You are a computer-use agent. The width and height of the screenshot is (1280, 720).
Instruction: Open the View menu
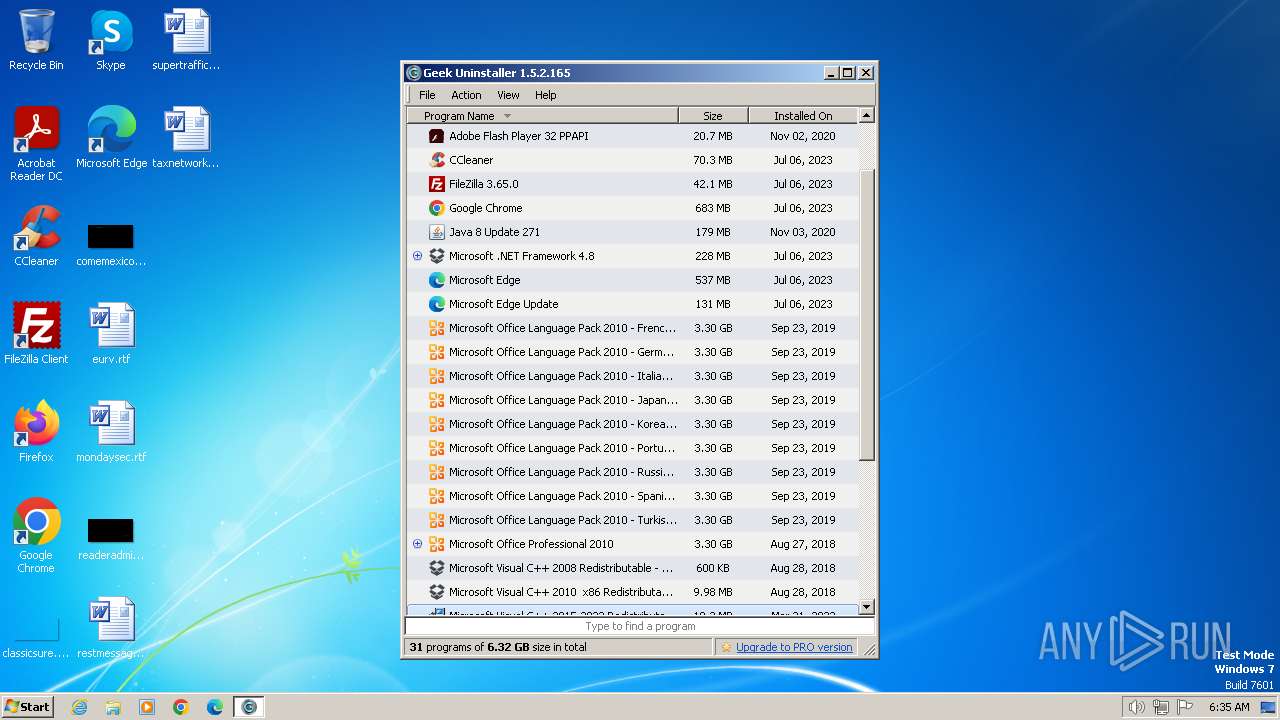pyautogui.click(x=508, y=95)
